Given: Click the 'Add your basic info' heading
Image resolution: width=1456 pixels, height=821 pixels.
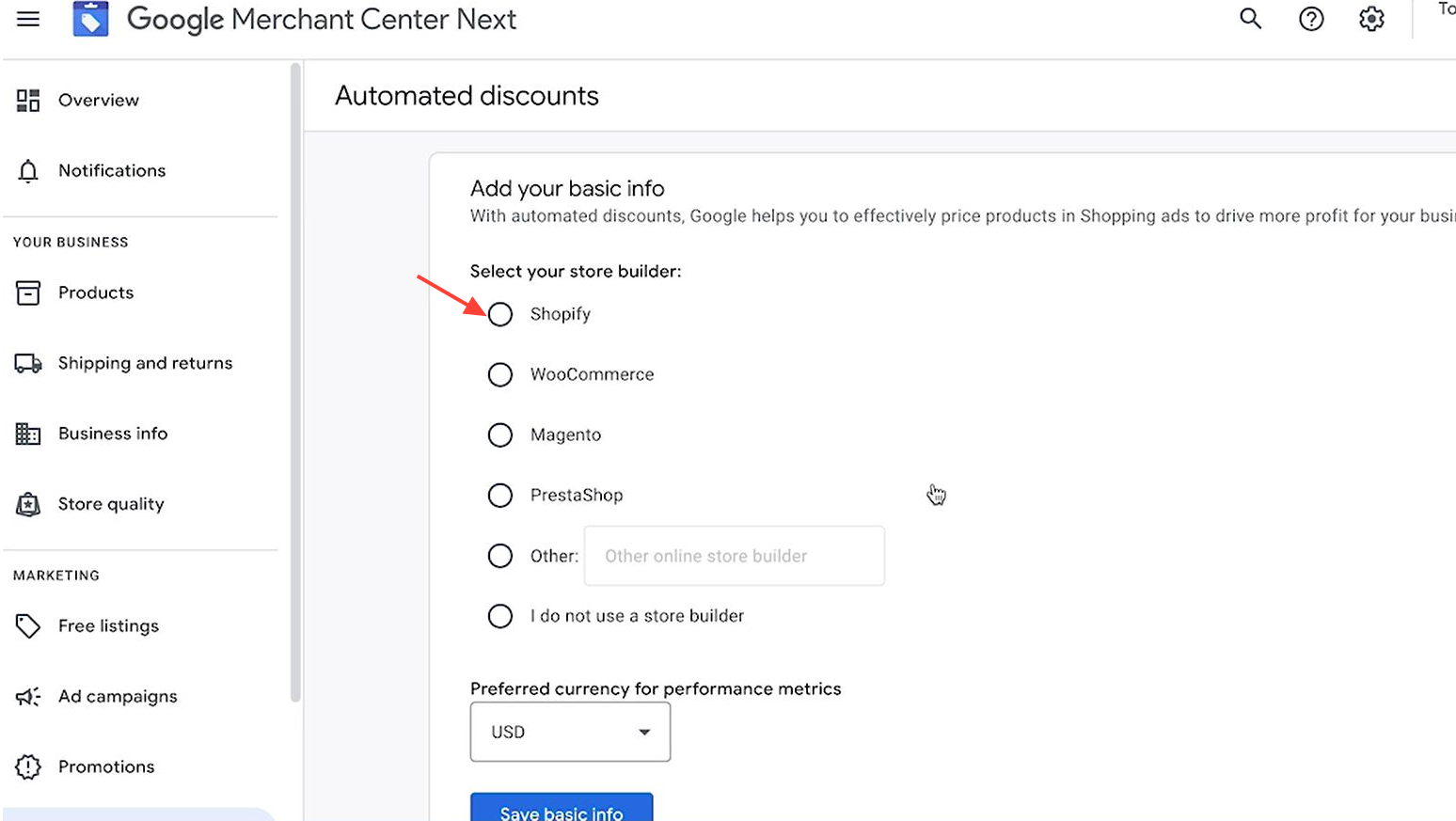Looking at the screenshot, I should click(x=567, y=189).
